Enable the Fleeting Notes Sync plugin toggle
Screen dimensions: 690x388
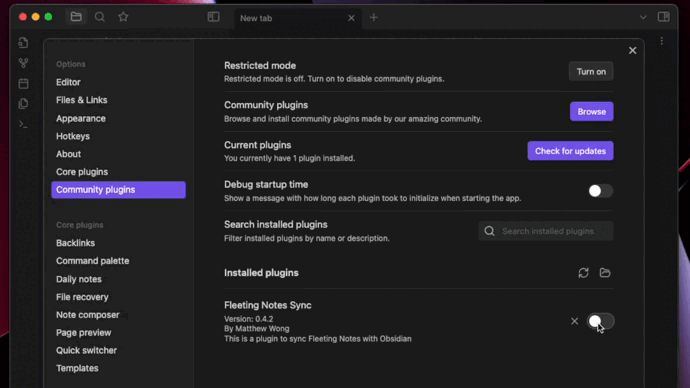click(601, 322)
